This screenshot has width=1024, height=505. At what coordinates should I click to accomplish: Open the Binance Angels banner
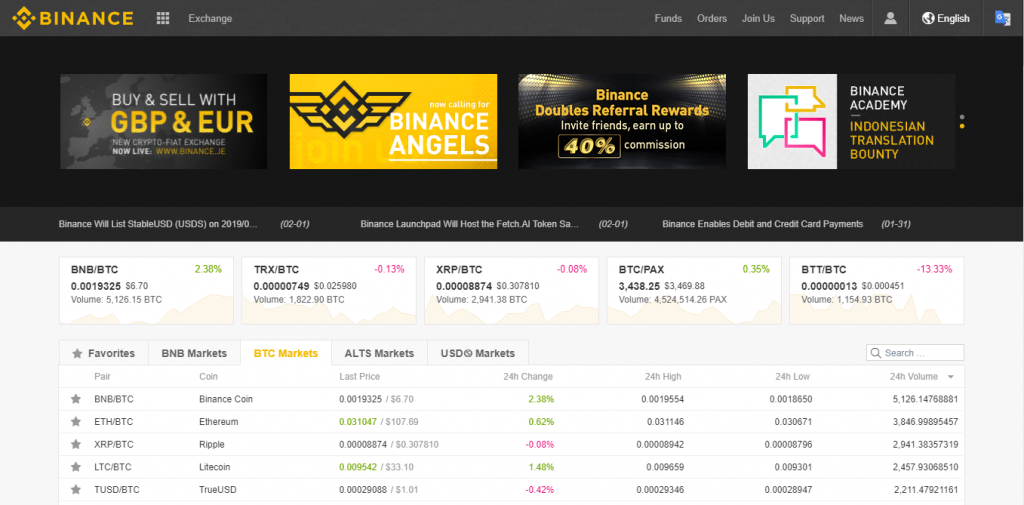click(393, 122)
